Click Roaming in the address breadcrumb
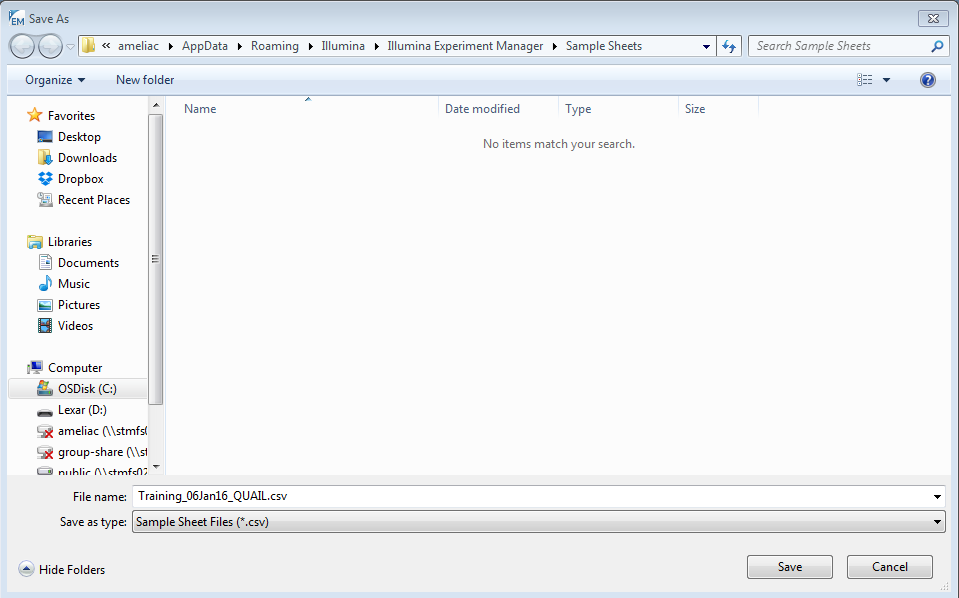This screenshot has width=959, height=598. coord(275,46)
